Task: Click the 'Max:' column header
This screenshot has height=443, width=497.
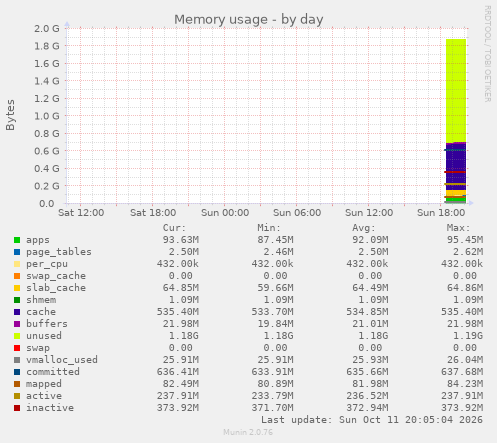Action: (458, 228)
